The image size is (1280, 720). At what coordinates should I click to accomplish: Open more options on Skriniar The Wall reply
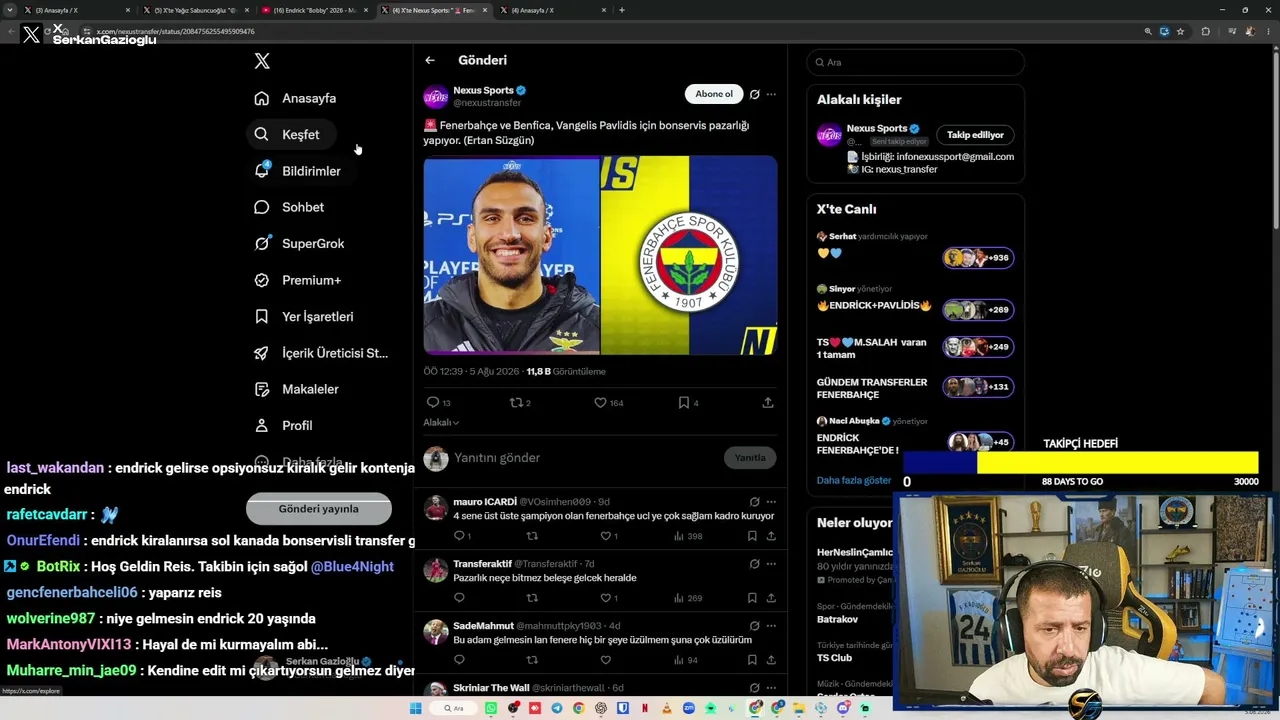(x=771, y=688)
